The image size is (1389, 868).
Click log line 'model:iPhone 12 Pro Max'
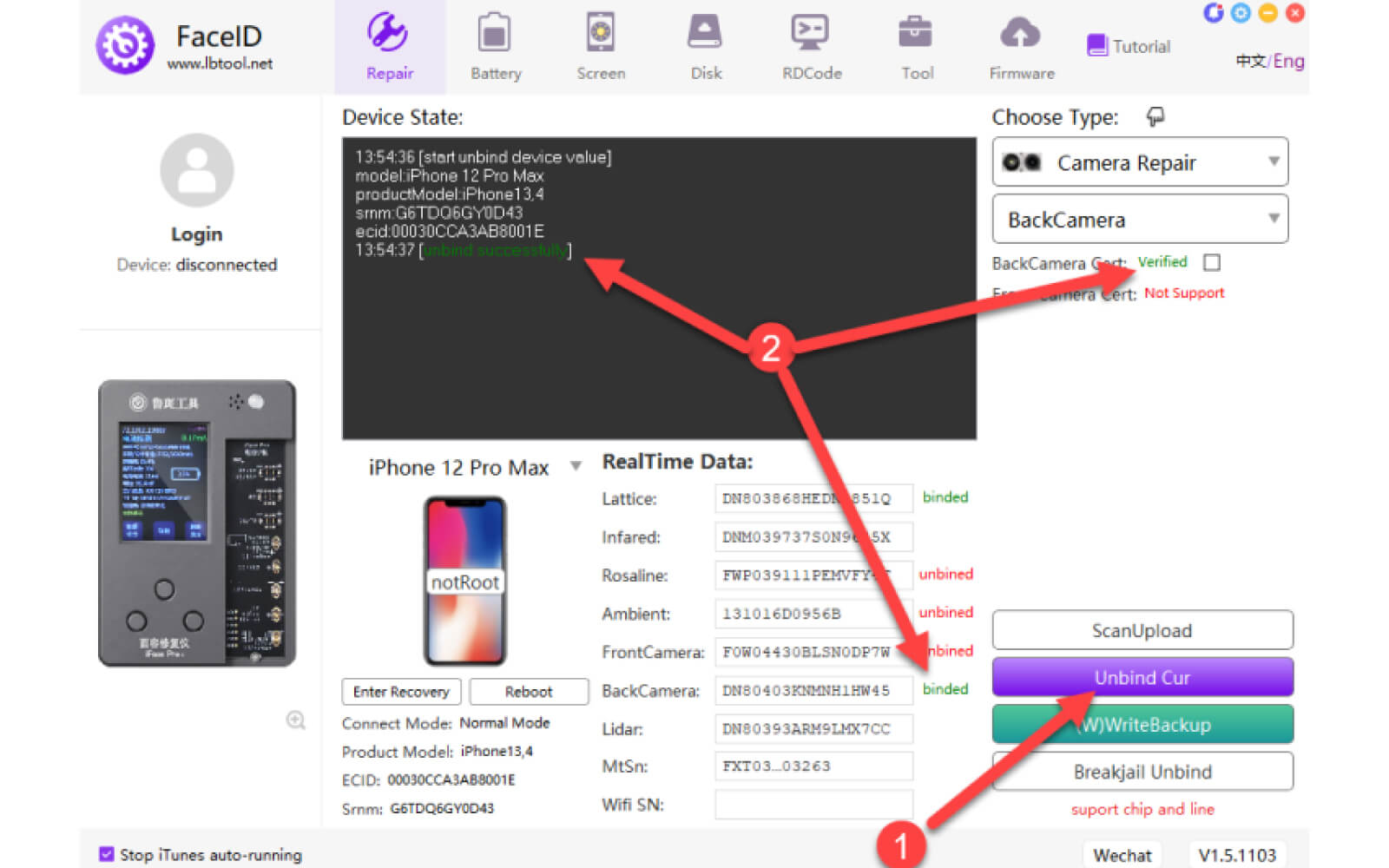[x=450, y=175]
